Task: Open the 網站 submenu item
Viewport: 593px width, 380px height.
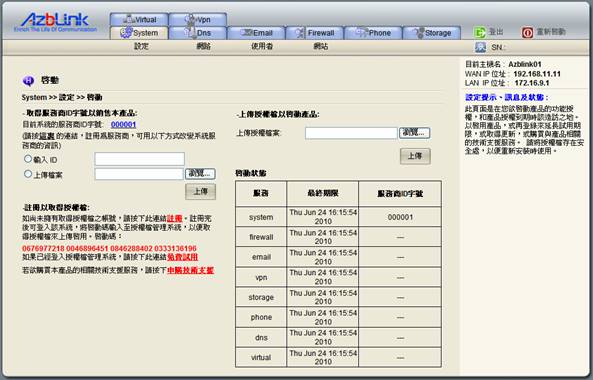Action: coord(321,47)
